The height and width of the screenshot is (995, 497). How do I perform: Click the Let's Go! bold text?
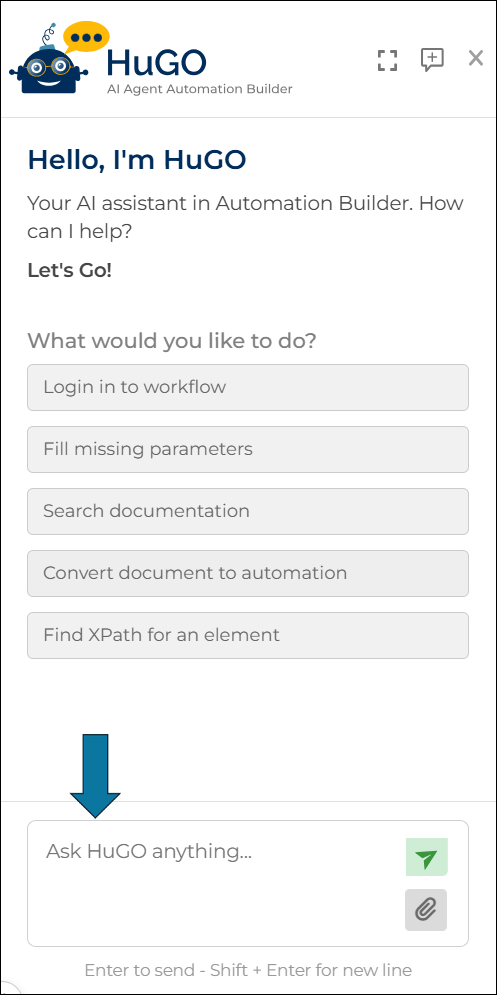pos(70,271)
